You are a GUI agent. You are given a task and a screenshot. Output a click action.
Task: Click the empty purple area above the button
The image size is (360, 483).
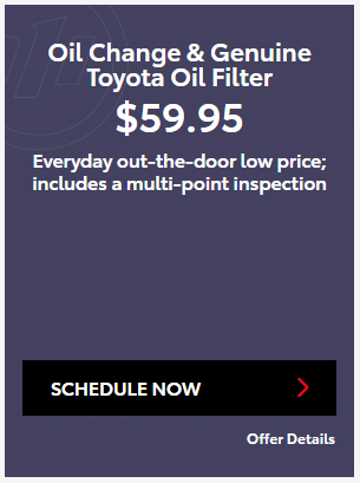click(x=179, y=277)
